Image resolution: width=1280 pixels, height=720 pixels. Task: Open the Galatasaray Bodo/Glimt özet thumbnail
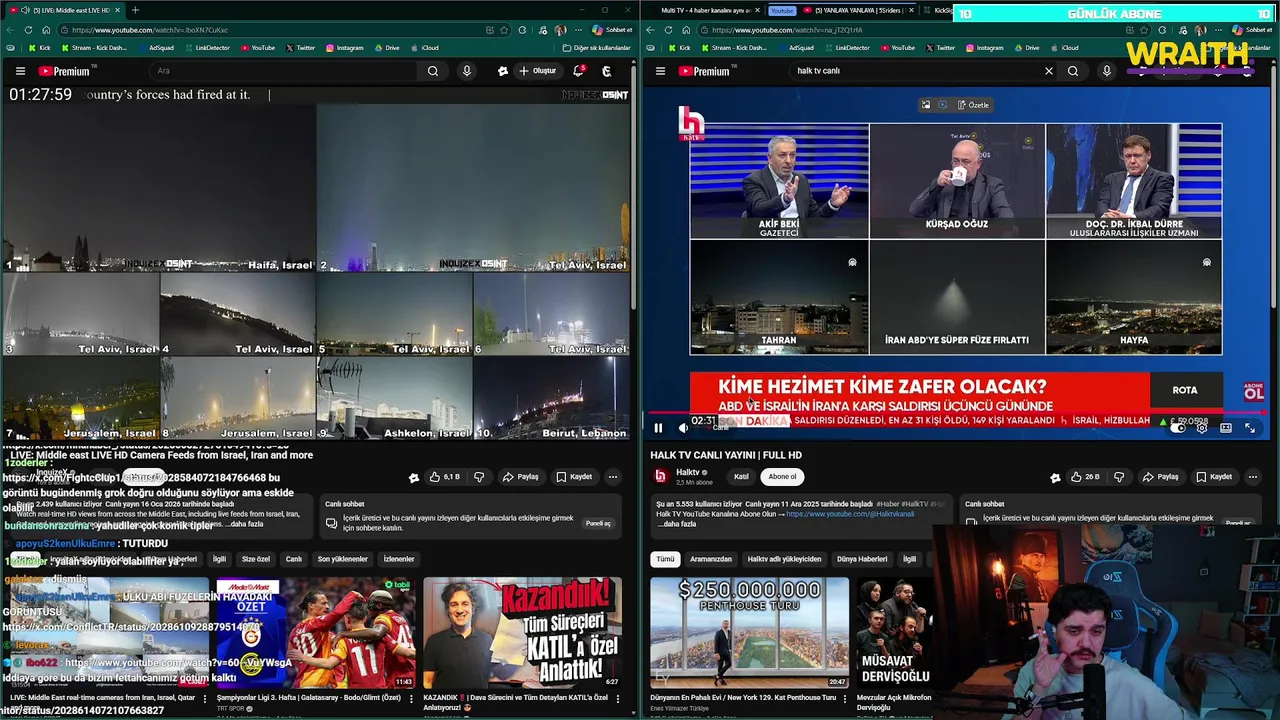coord(316,633)
